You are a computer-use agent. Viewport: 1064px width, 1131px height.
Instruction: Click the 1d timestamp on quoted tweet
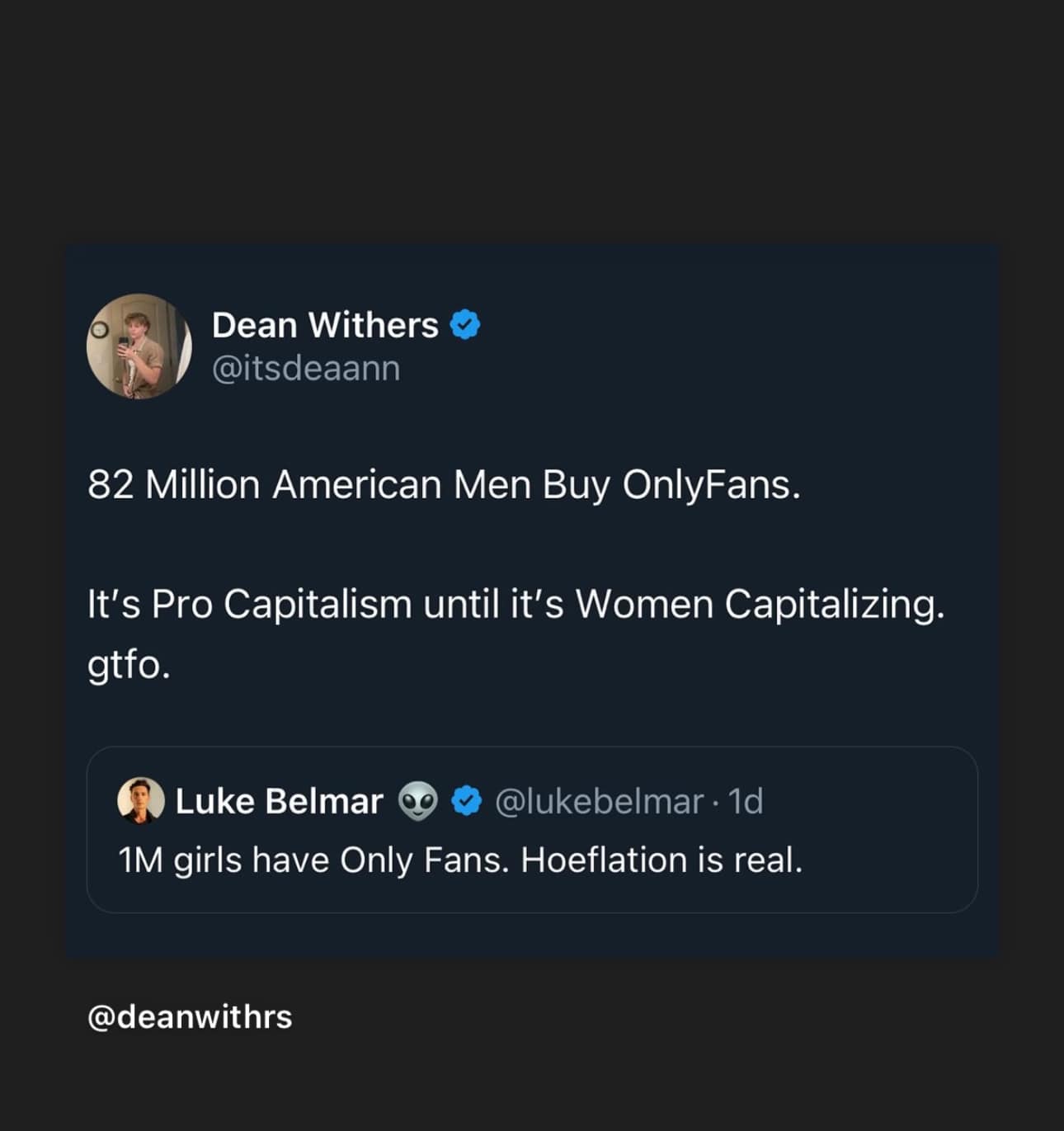click(x=746, y=801)
